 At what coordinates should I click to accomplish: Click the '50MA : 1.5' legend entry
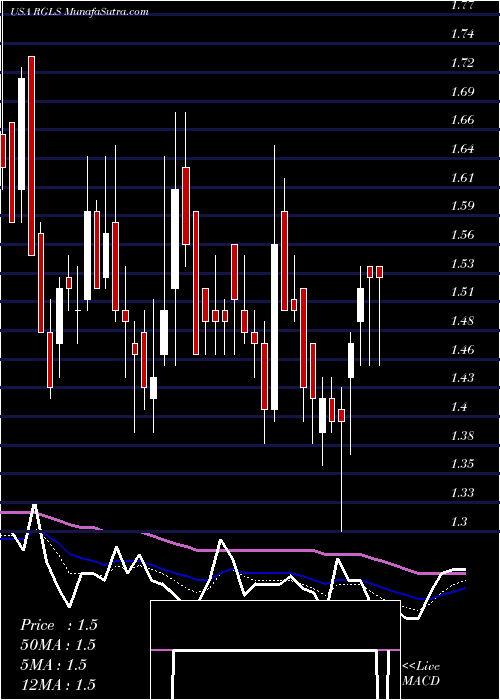click(59, 645)
